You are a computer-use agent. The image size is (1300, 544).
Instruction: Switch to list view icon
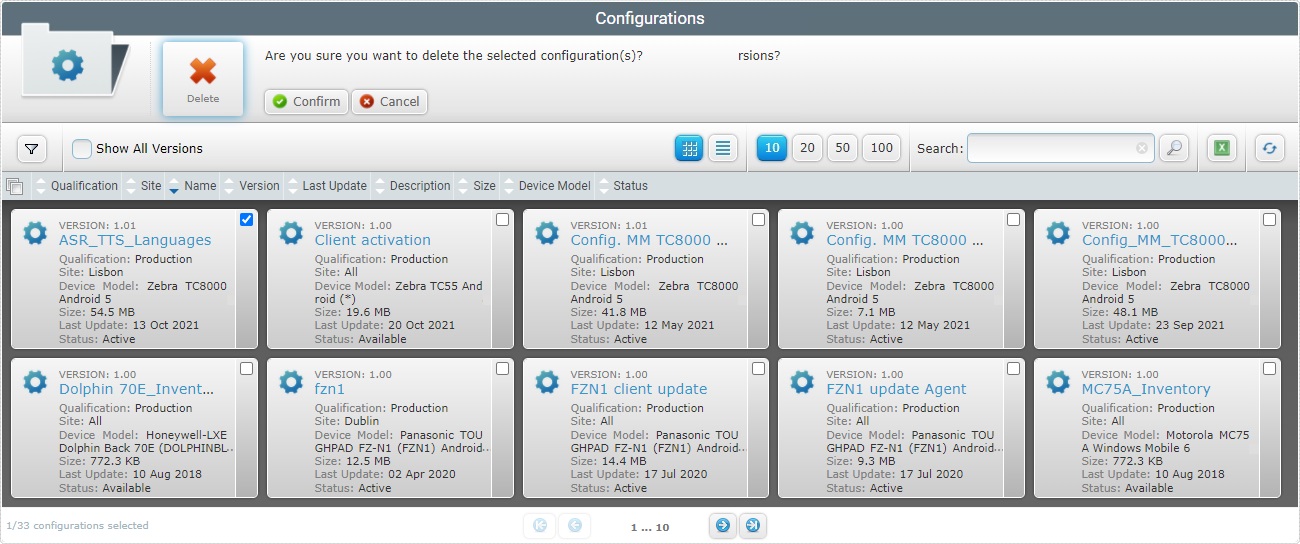pos(723,148)
